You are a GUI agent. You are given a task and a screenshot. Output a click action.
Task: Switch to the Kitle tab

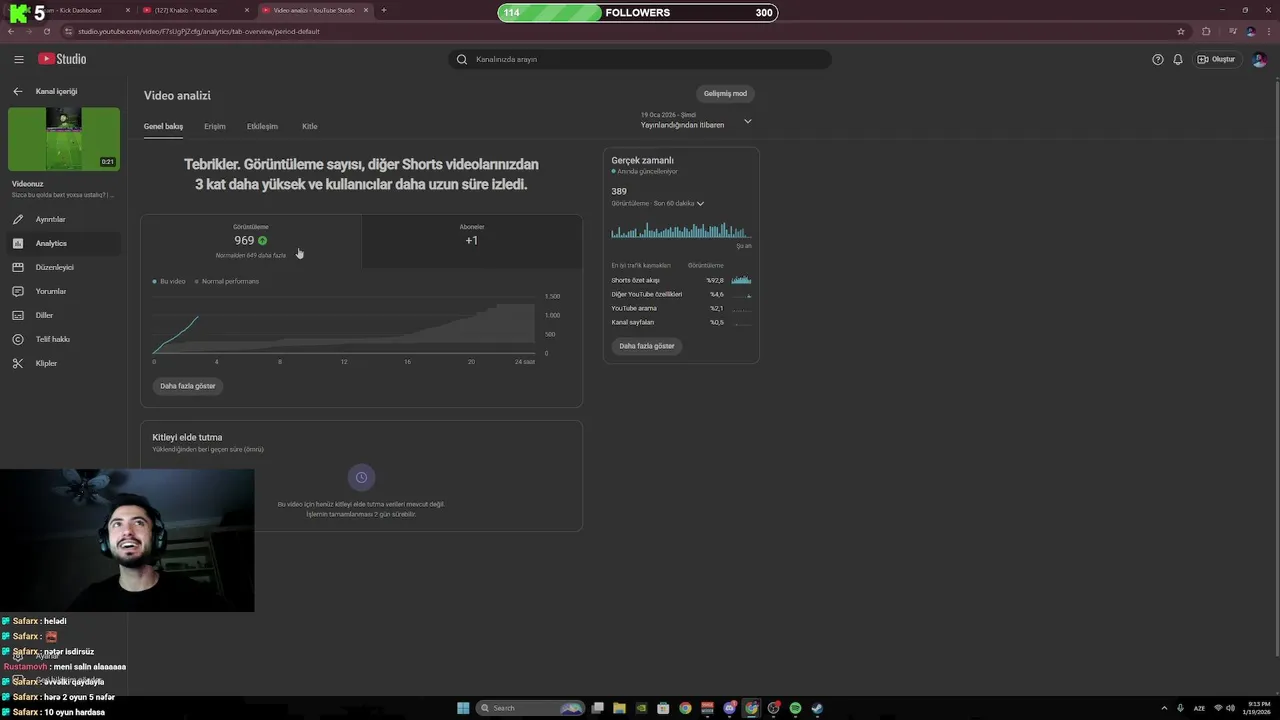pos(310,126)
